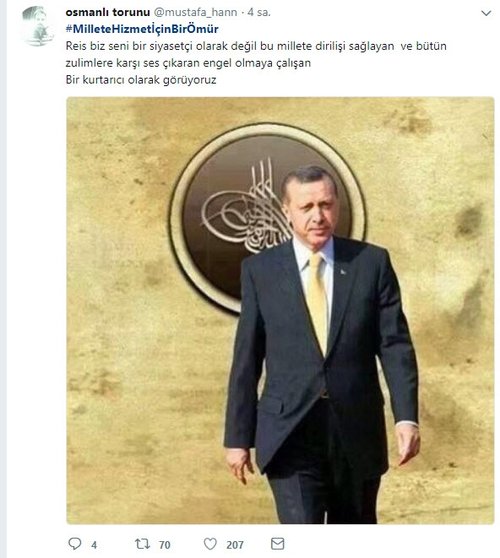
Task: Open the tweet via the '4 sa.' timestamp
Action: (x=259, y=12)
